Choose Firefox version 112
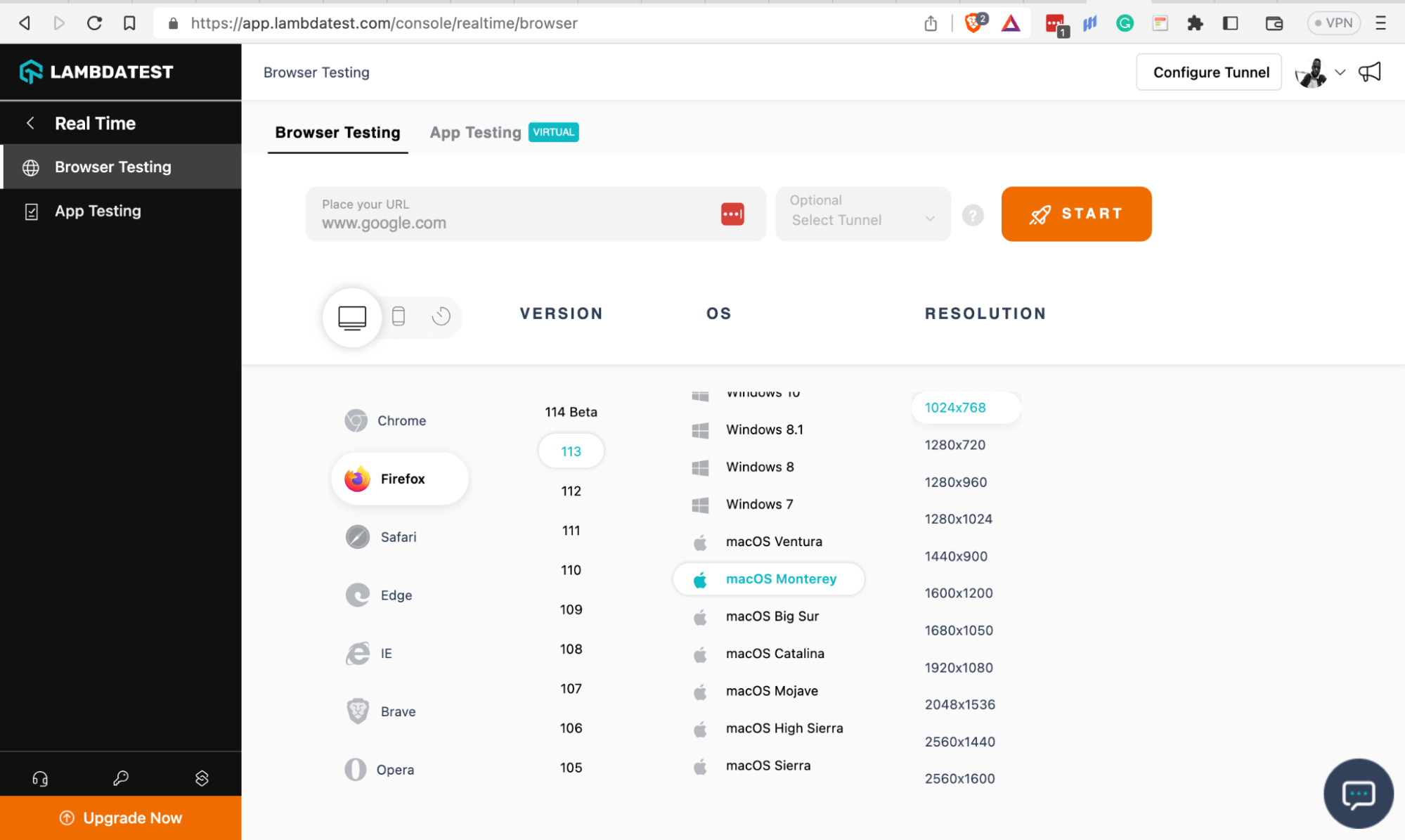1405x840 pixels. tap(571, 491)
